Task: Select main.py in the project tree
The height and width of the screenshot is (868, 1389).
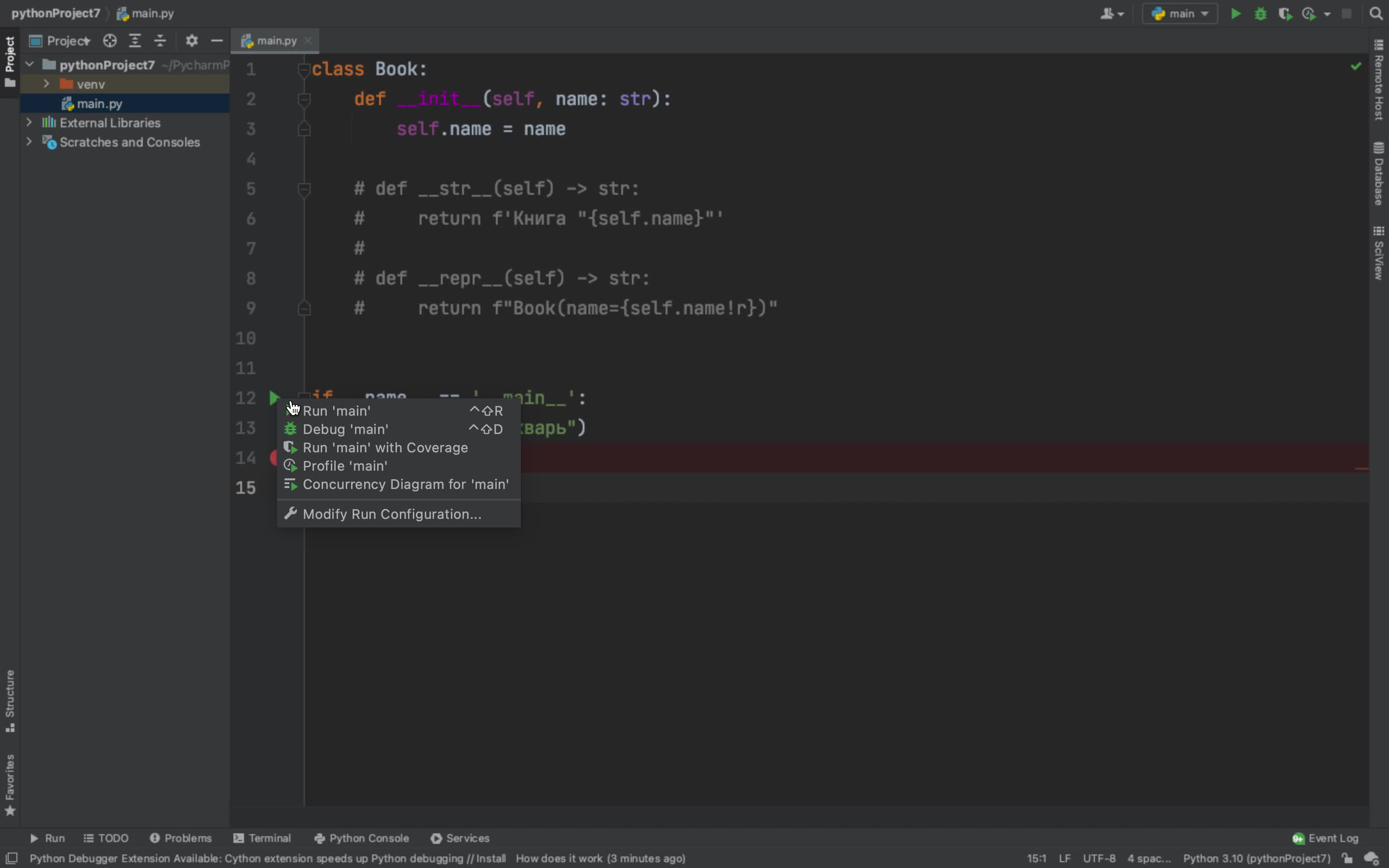Action: point(125,103)
